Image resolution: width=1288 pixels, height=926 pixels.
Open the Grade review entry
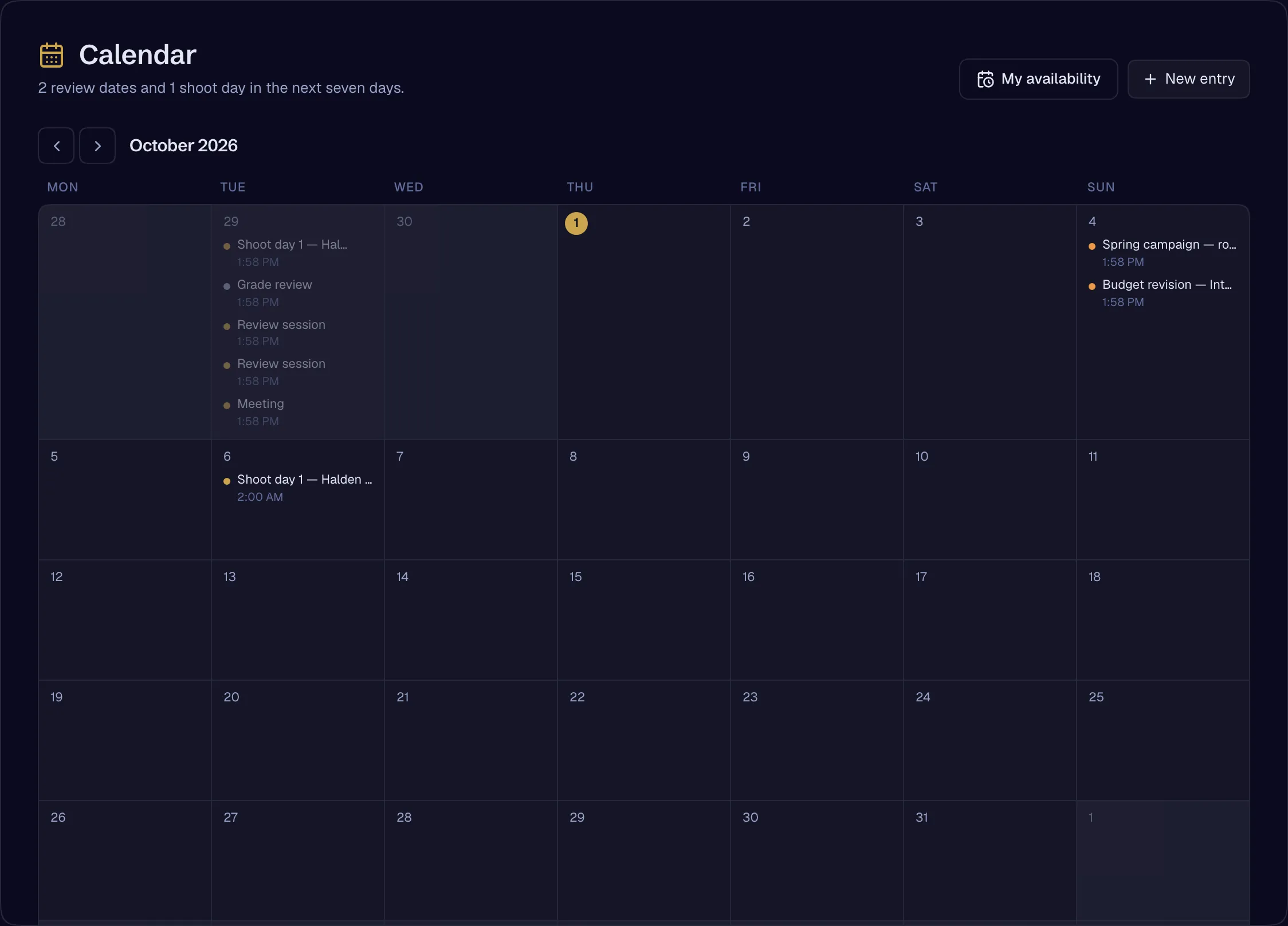click(298, 293)
